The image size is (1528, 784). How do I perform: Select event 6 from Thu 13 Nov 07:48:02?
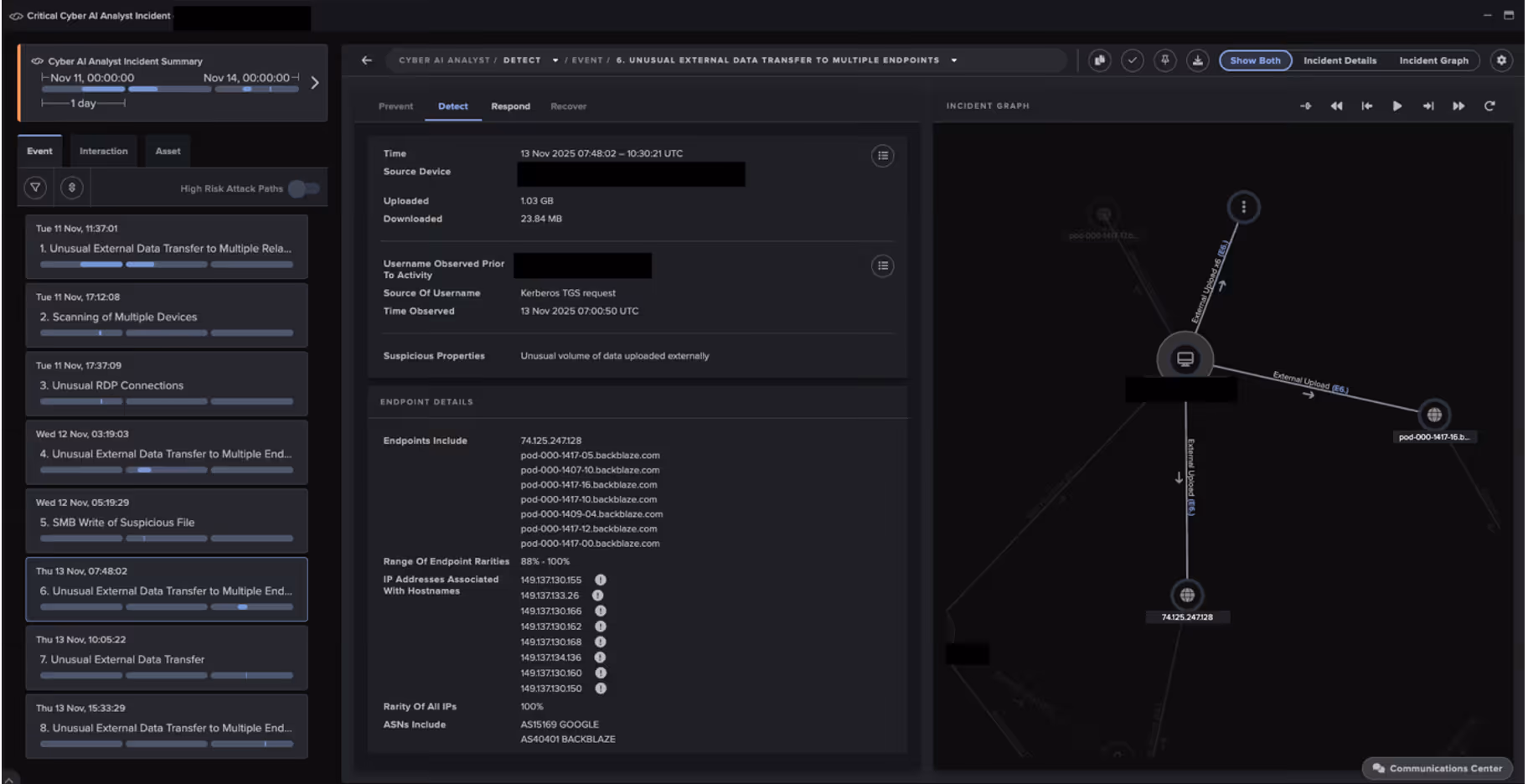(167, 590)
